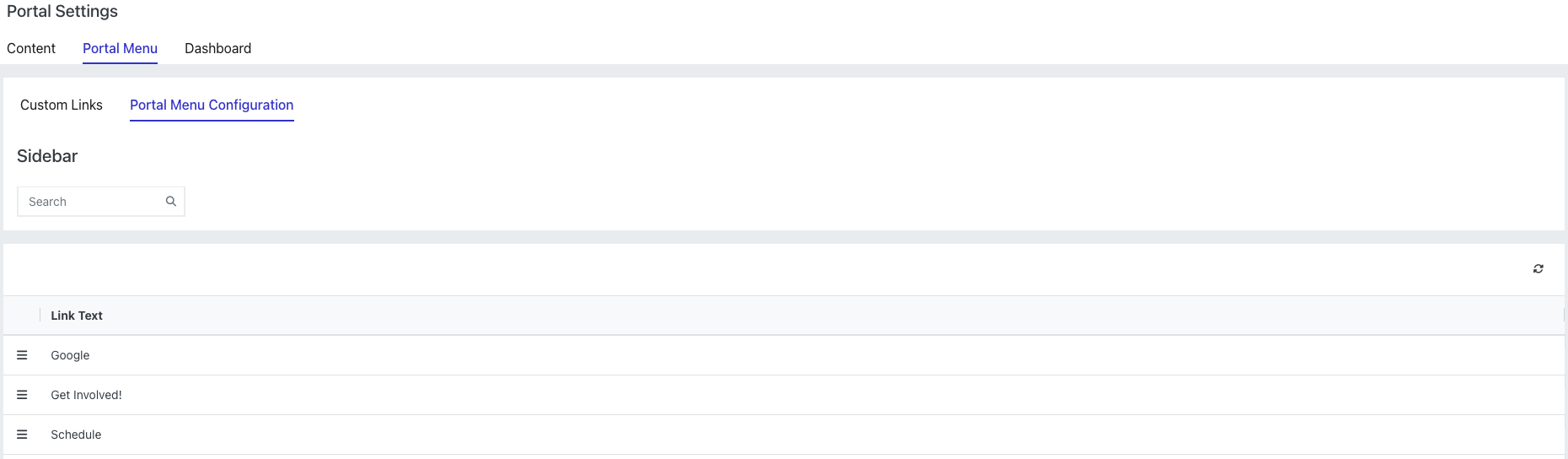Image resolution: width=1568 pixels, height=459 pixels.
Task: Click the column divider left of Link Text
Action: coord(40,316)
